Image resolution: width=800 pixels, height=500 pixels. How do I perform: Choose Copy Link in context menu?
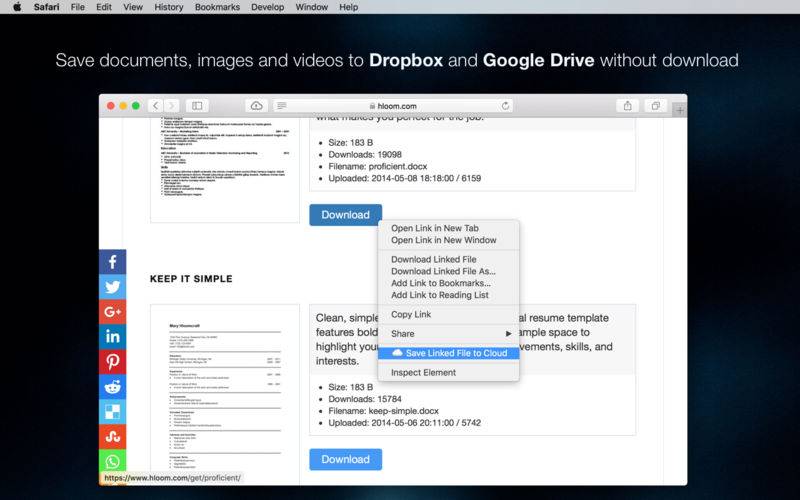(x=448, y=314)
